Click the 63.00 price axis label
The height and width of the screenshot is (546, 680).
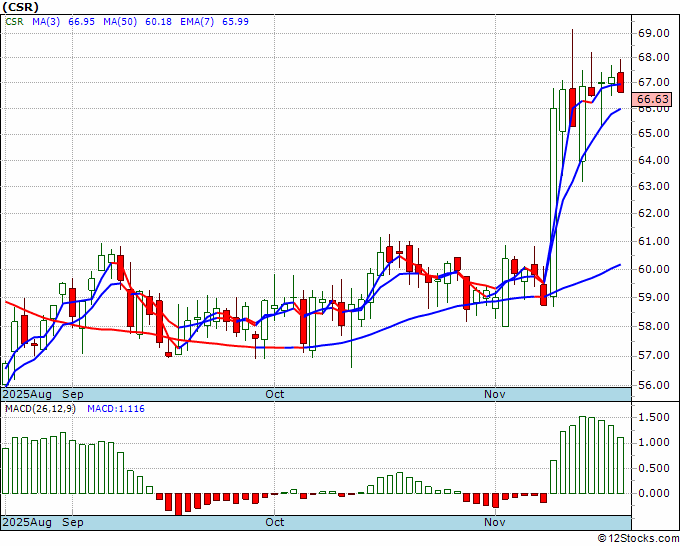click(x=654, y=186)
